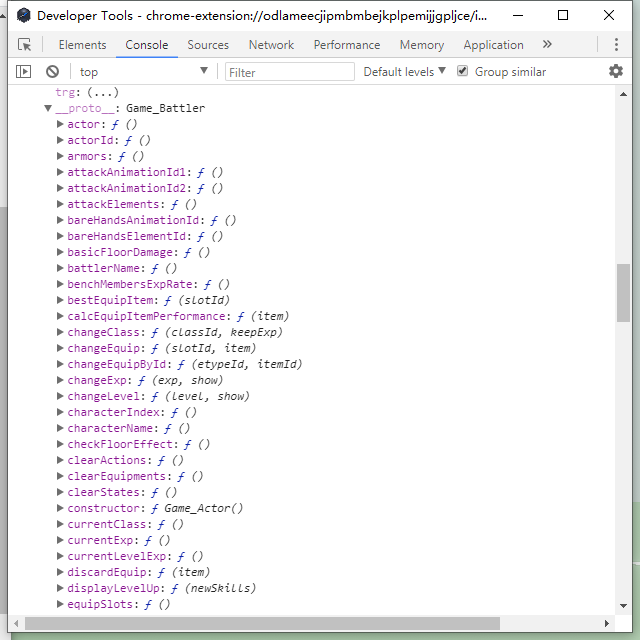Click currentExp property text
The image size is (640, 640).
tap(100, 540)
